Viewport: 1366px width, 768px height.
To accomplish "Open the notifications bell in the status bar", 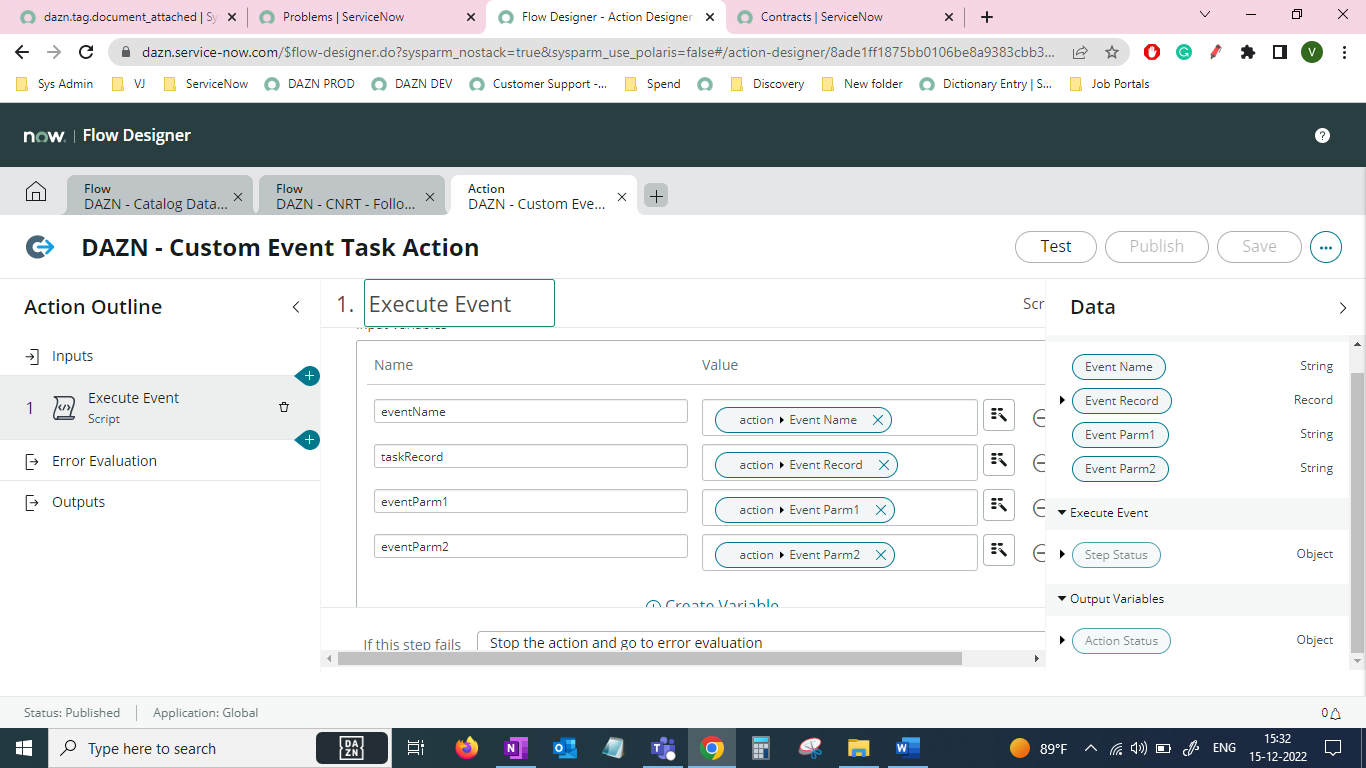I will point(1333,713).
